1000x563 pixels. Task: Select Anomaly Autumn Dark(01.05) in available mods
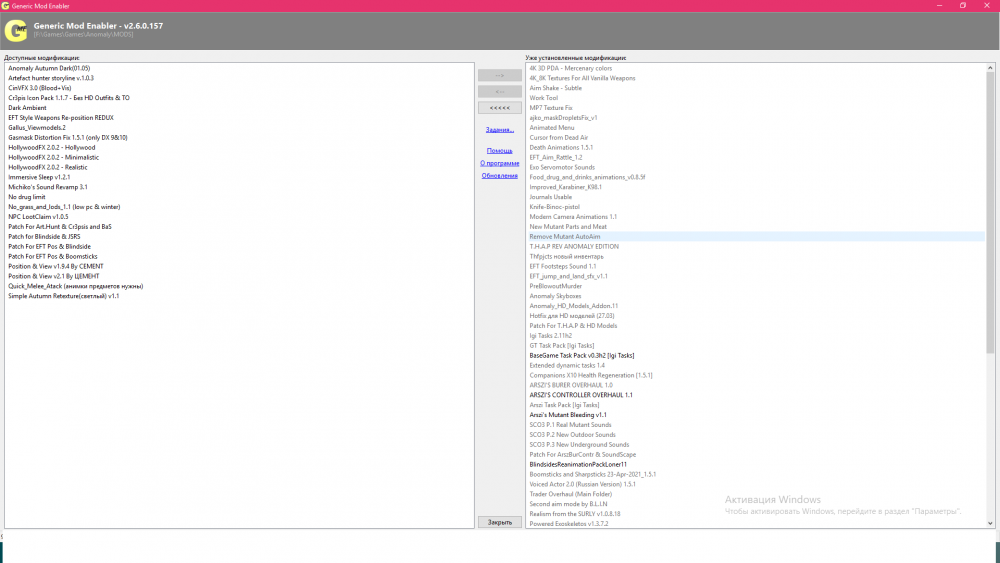click(x=49, y=68)
